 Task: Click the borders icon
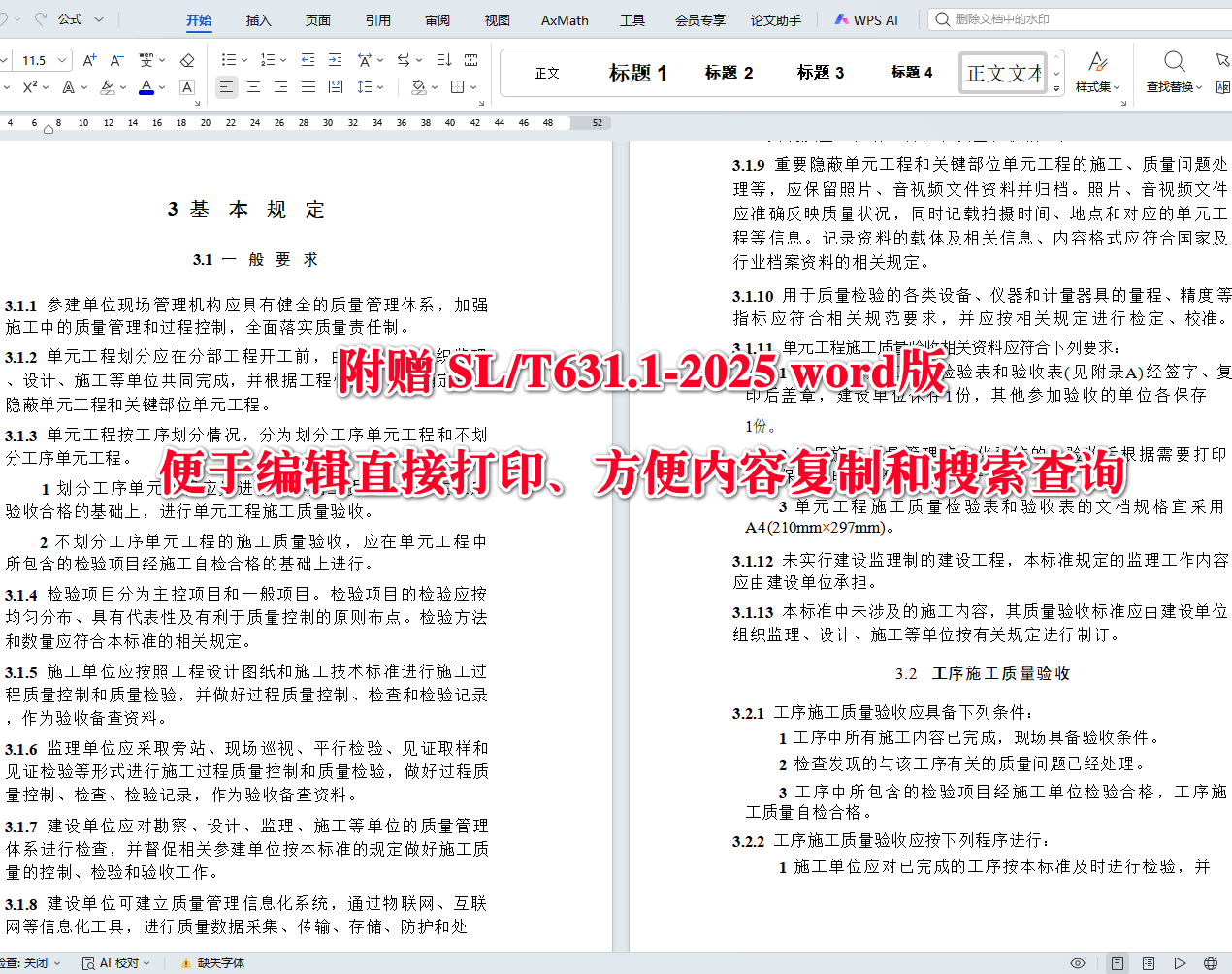click(458, 87)
